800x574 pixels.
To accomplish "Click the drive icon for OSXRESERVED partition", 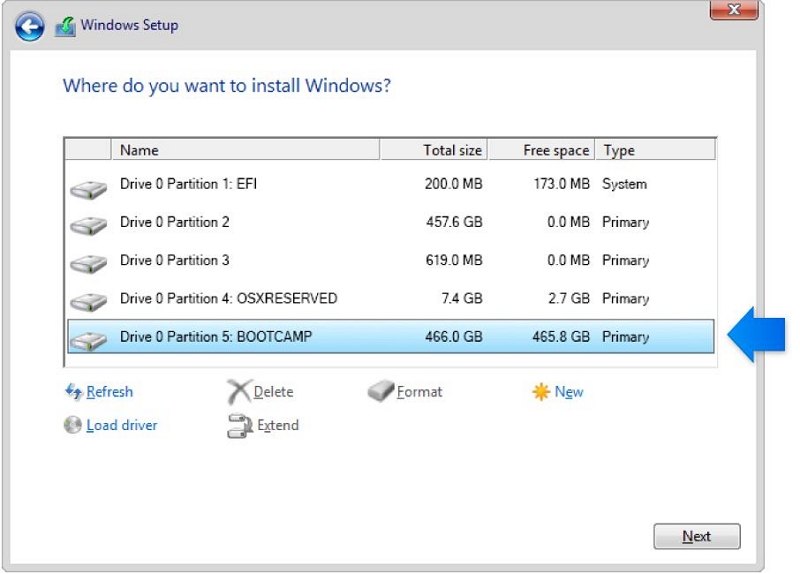I will tap(88, 302).
